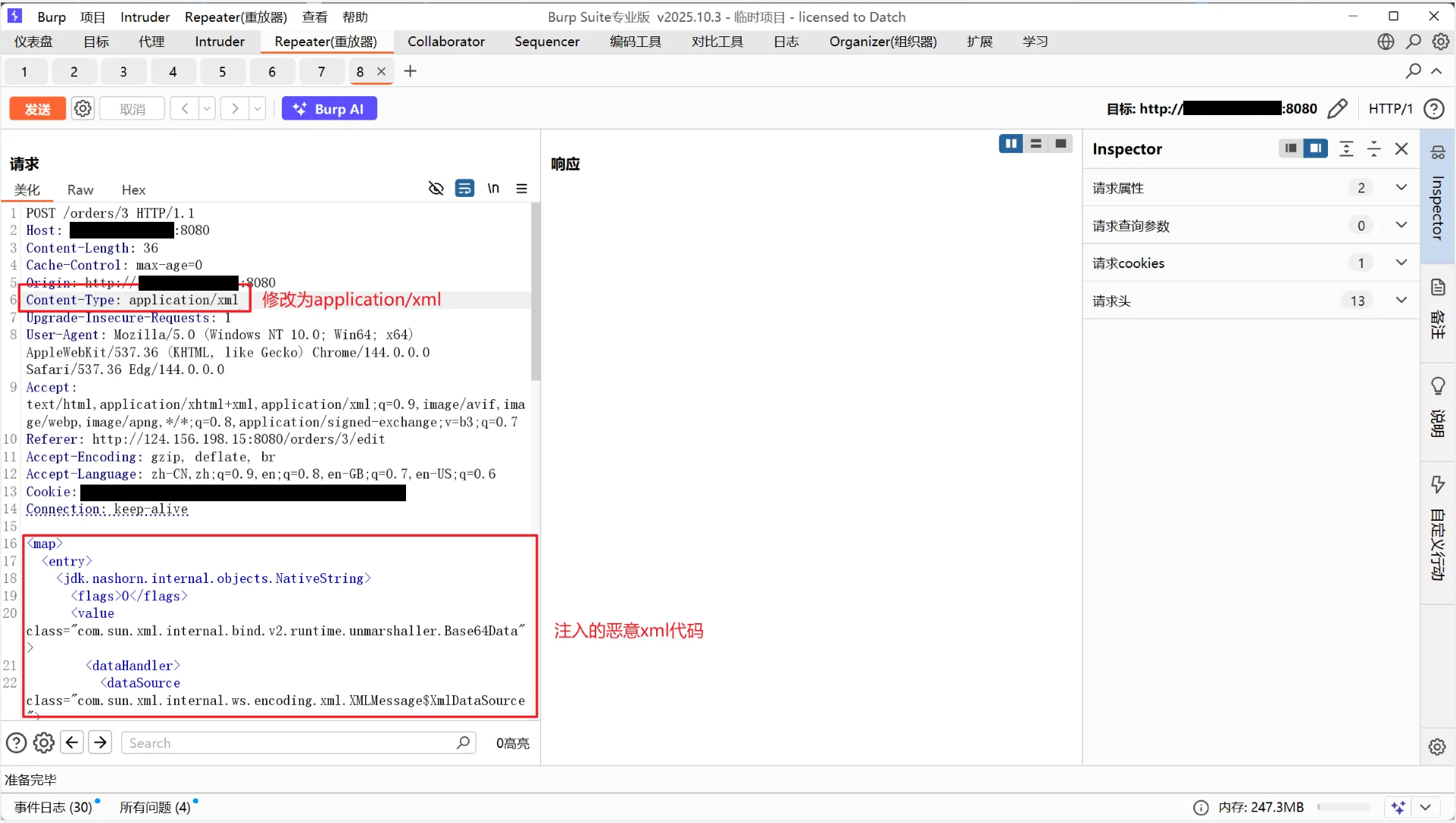Viewport: 1456px width, 823px height.
Task: Open 事件日志 (30) event log
Action: tap(54, 808)
